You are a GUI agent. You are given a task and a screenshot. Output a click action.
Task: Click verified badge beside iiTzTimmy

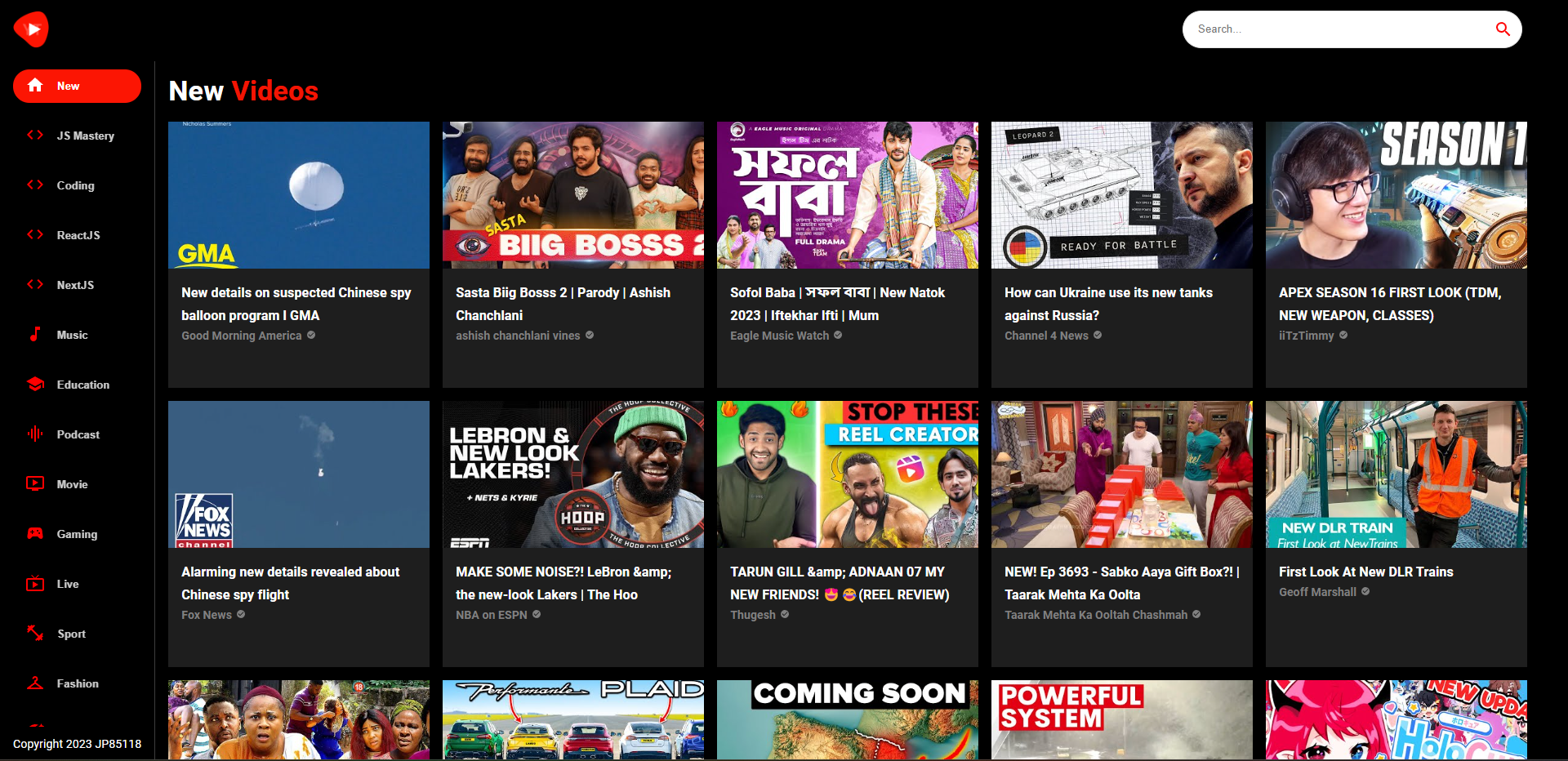pos(1343,336)
